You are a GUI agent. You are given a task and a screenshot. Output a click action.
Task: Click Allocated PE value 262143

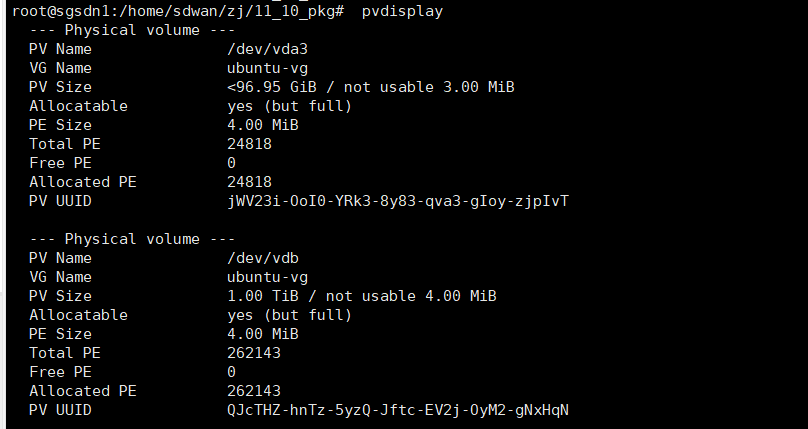click(x=254, y=391)
